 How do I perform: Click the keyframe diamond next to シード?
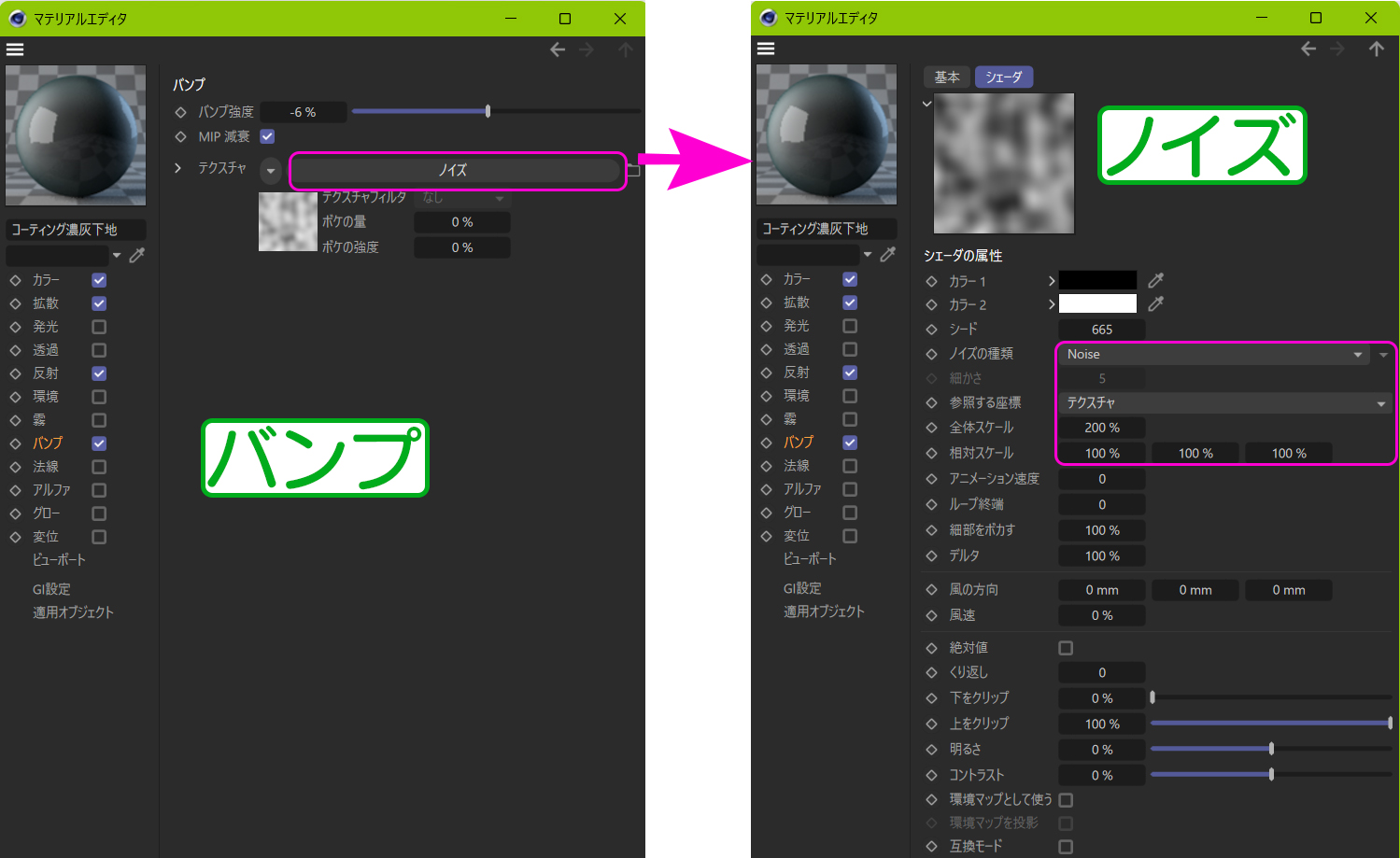tap(931, 330)
